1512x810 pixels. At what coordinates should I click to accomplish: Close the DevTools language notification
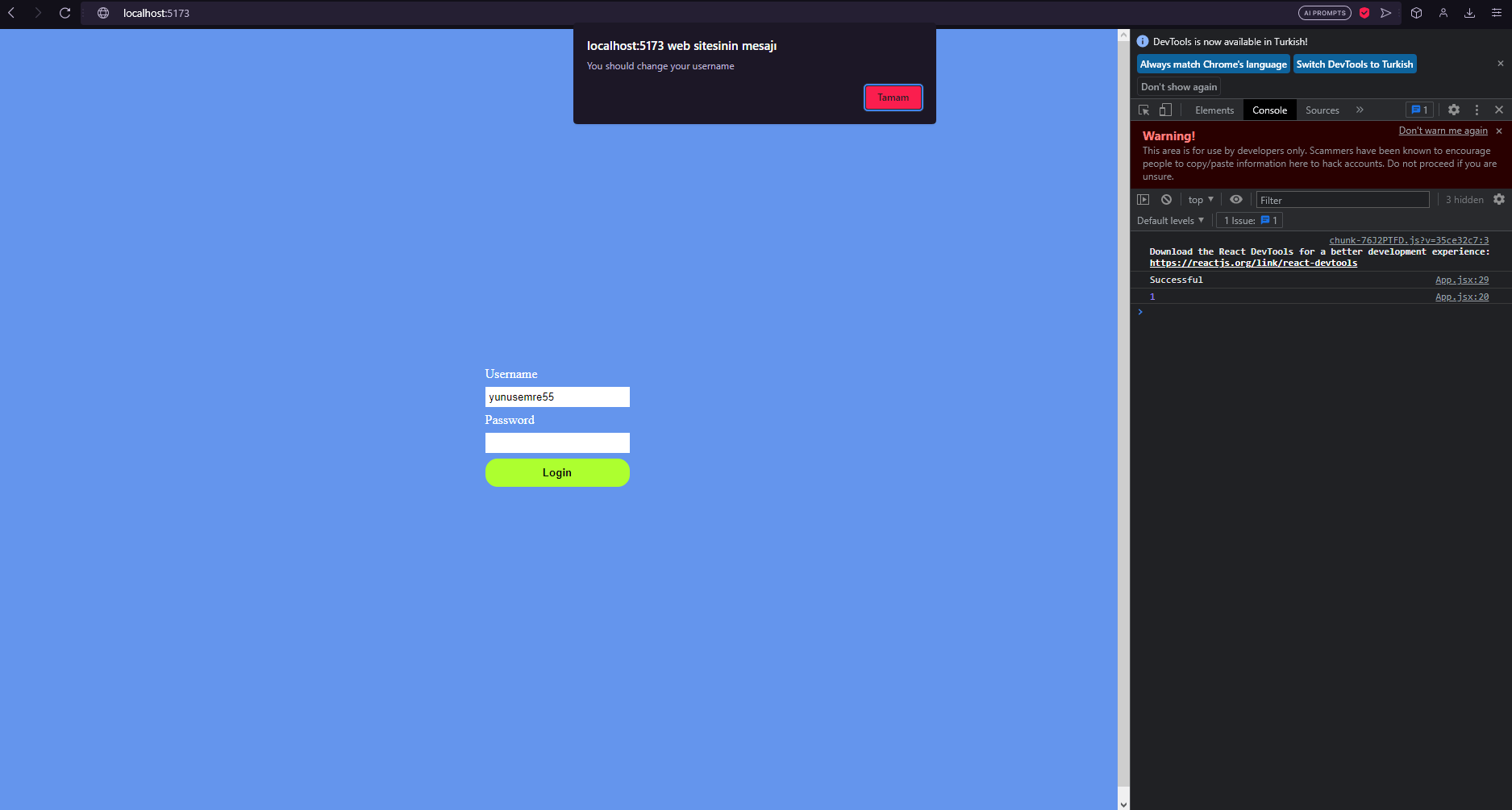1501,64
